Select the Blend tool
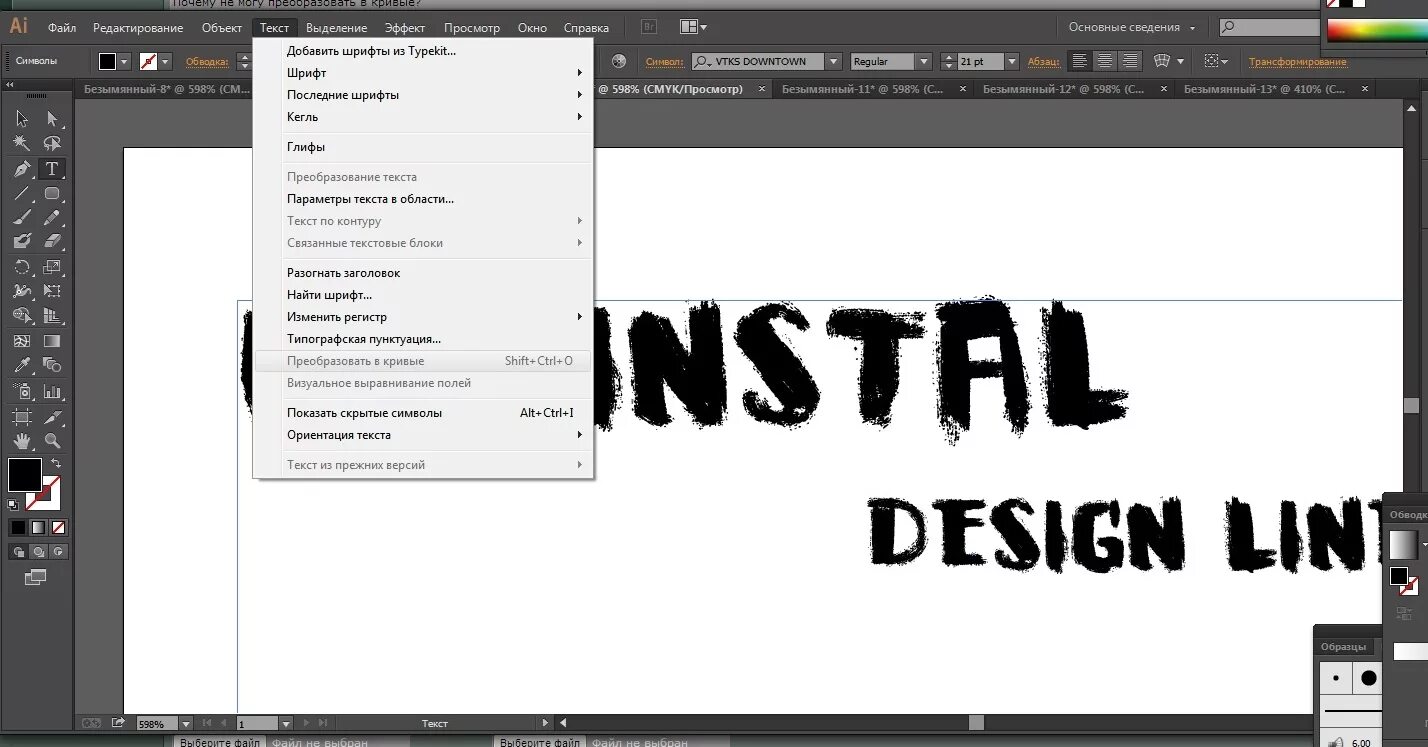 click(x=53, y=365)
